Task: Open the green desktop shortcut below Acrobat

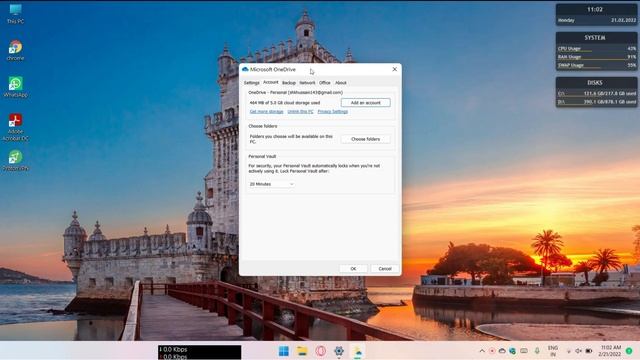Action: click(16, 160)
